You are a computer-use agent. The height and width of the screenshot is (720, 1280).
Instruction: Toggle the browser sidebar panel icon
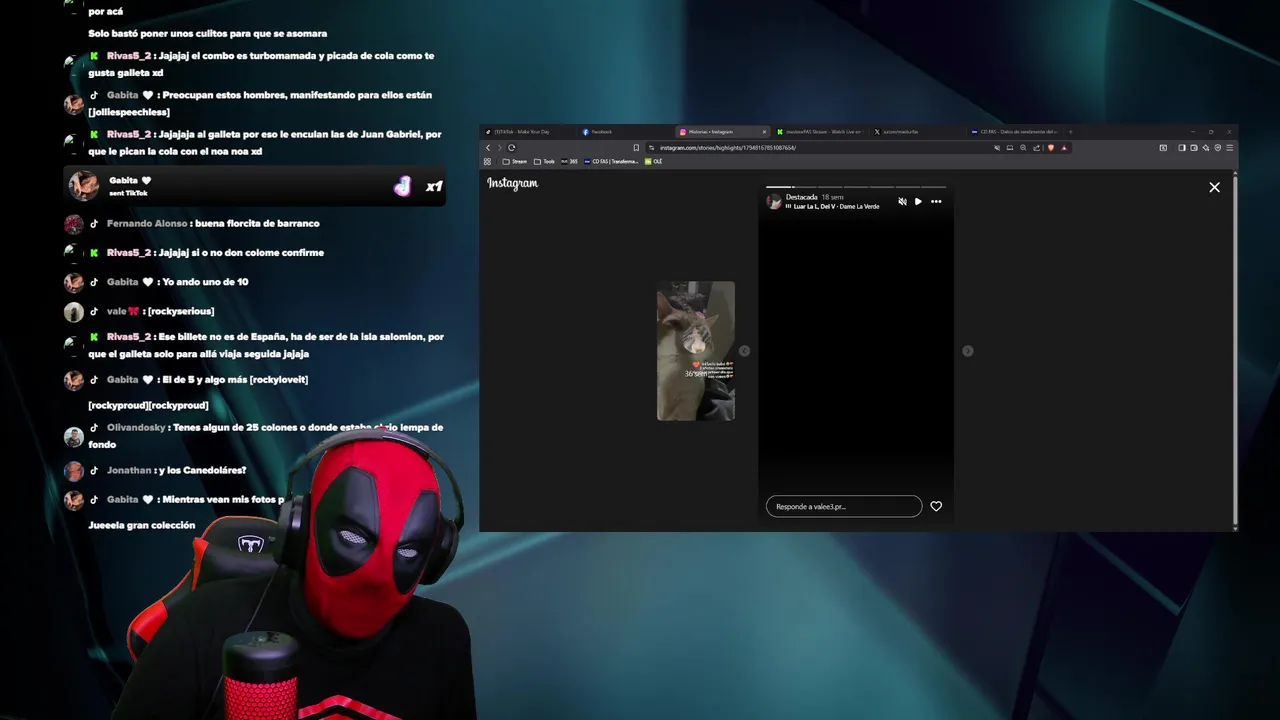pyautogui.click(x=1181, y=148)
